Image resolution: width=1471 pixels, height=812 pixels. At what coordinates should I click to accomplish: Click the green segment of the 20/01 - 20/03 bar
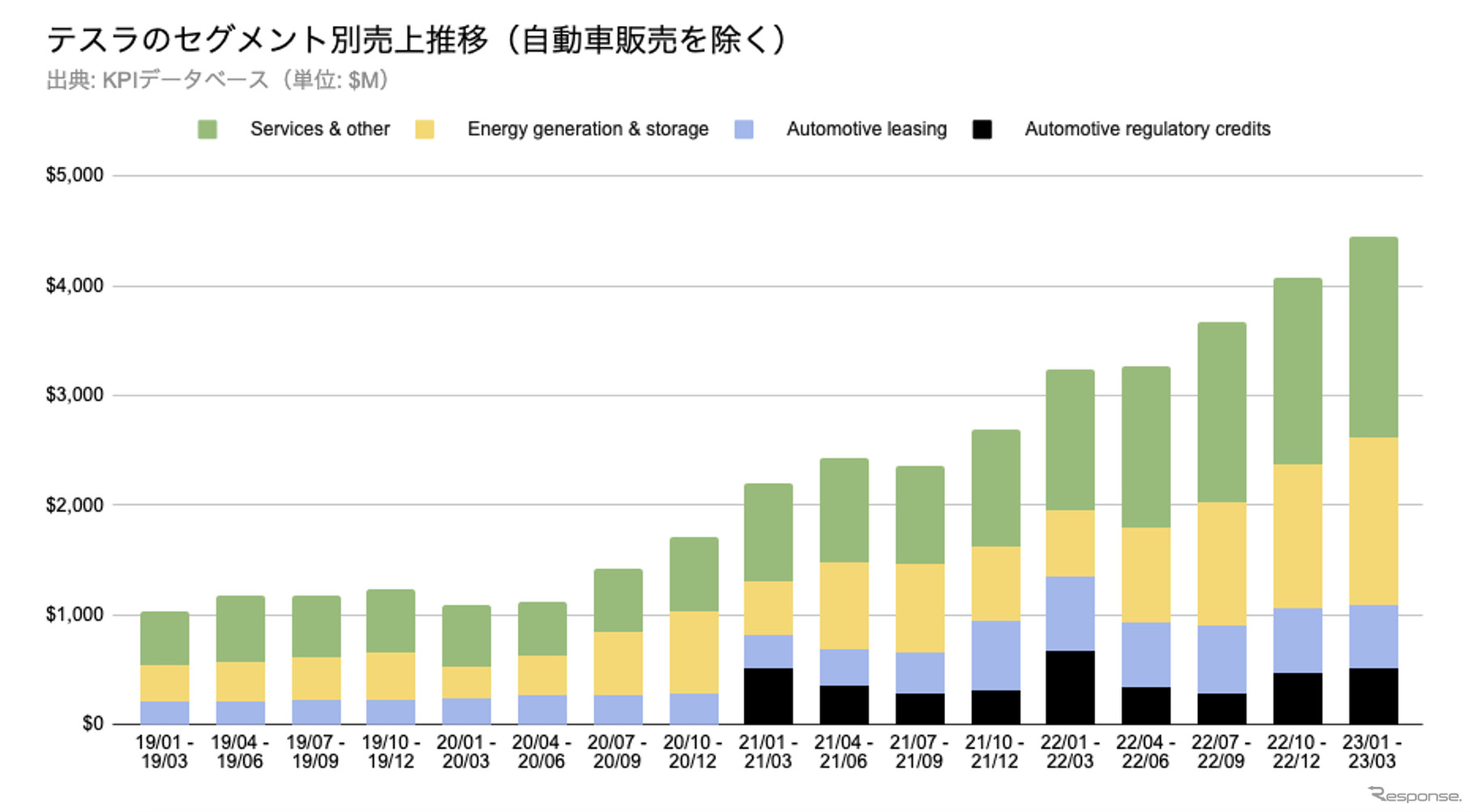[466, 636]
